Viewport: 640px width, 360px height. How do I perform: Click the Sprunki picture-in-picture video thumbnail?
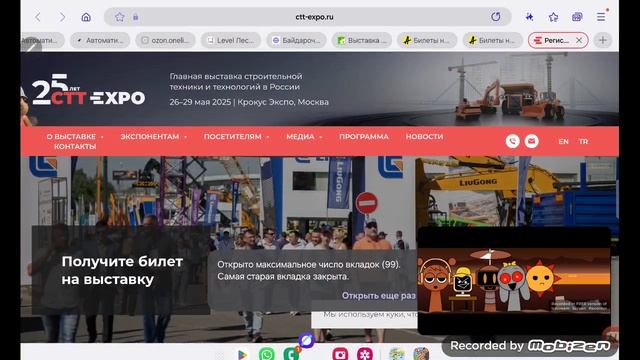click(514, 281)
